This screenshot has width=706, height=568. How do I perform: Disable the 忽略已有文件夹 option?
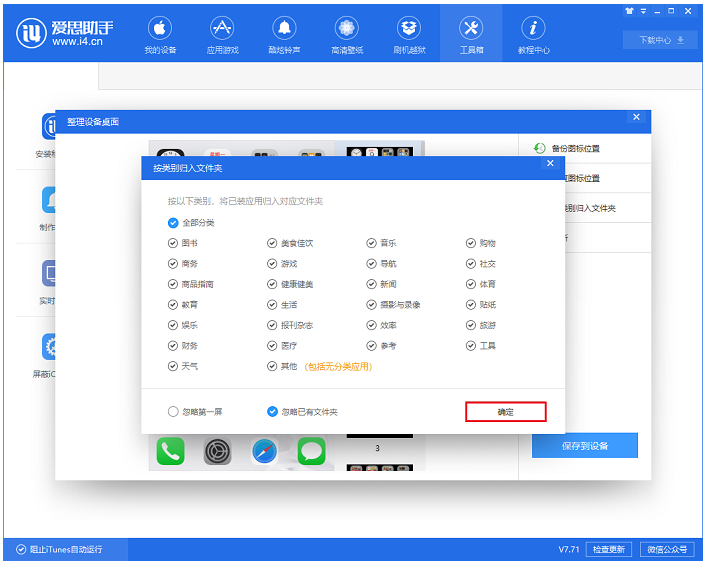[x=272, y=412]
